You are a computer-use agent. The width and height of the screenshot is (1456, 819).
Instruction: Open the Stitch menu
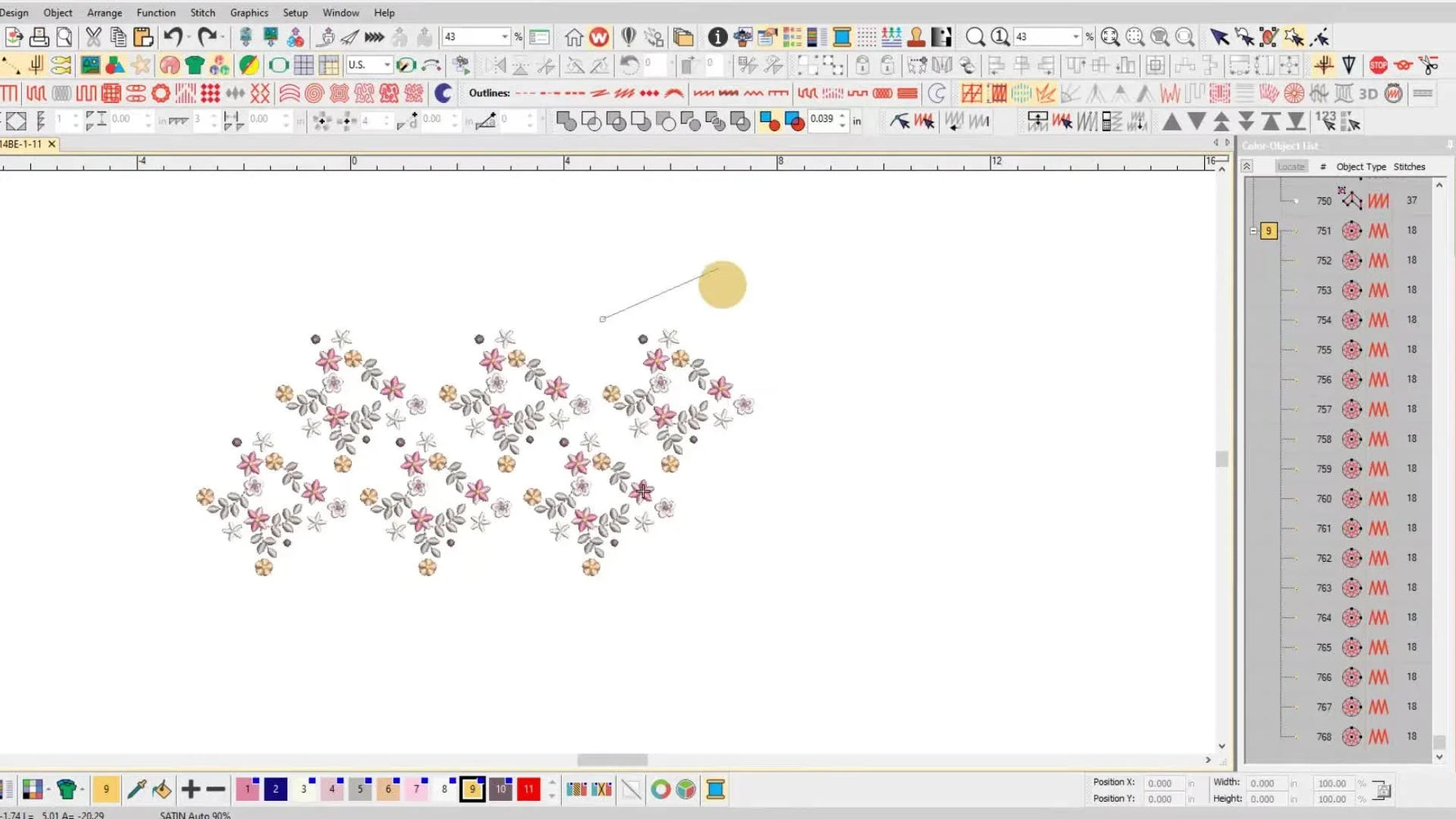click(x=202, y=12)
